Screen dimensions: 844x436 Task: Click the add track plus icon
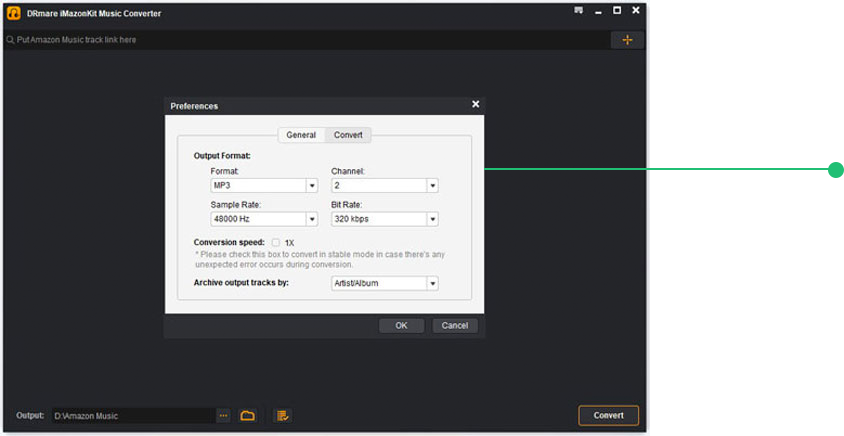tap(627, 40)
